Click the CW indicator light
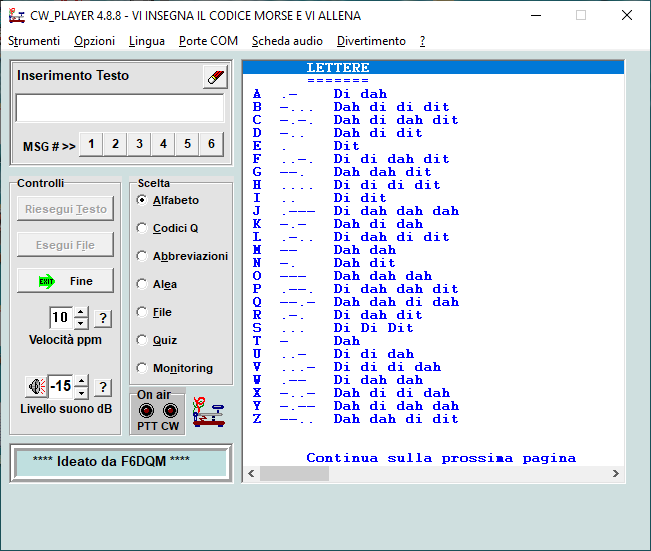 point(170,411)
